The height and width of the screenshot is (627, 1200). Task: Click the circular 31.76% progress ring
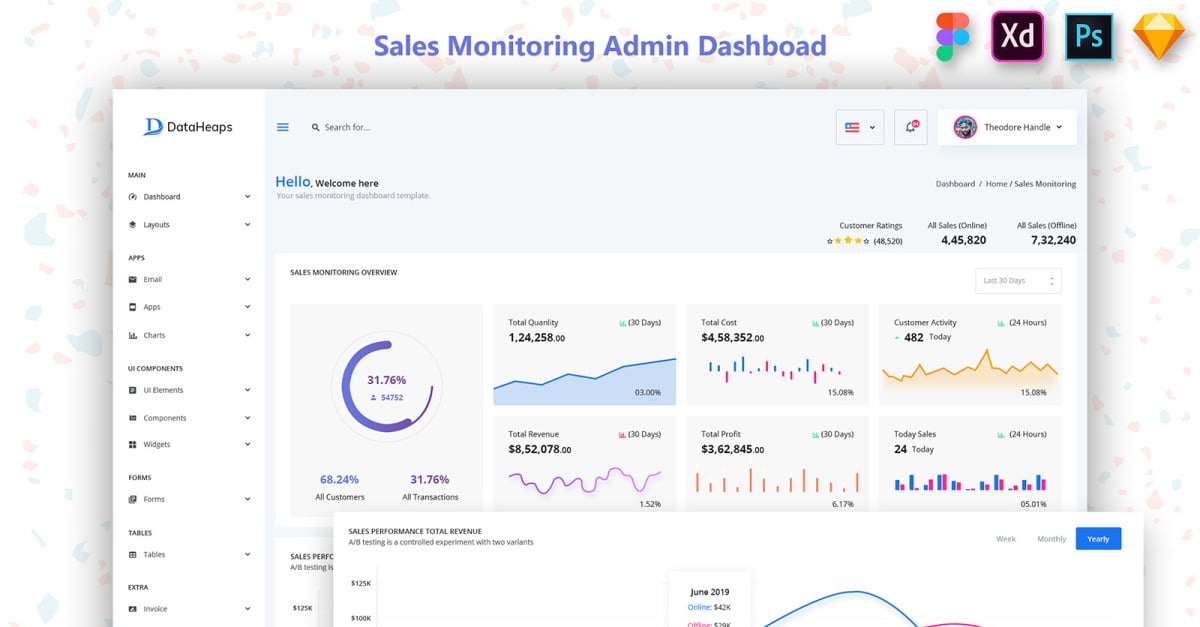[x=386, y=387]
